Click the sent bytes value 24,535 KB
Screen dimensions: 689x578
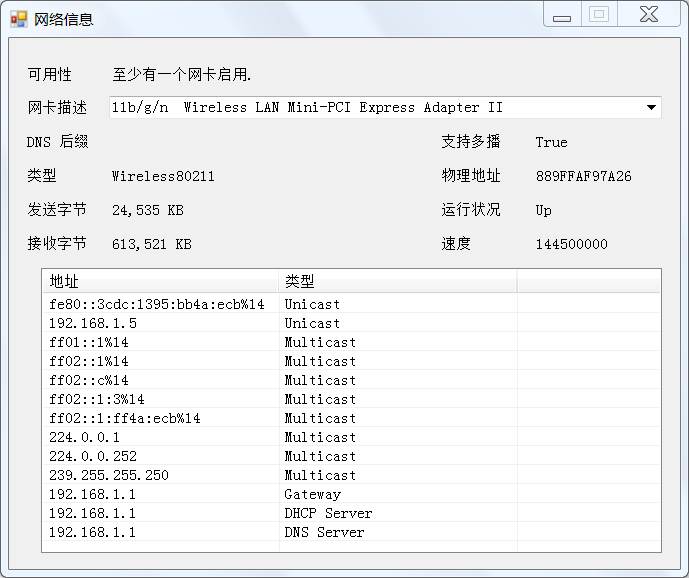click(x=148, y=210)
